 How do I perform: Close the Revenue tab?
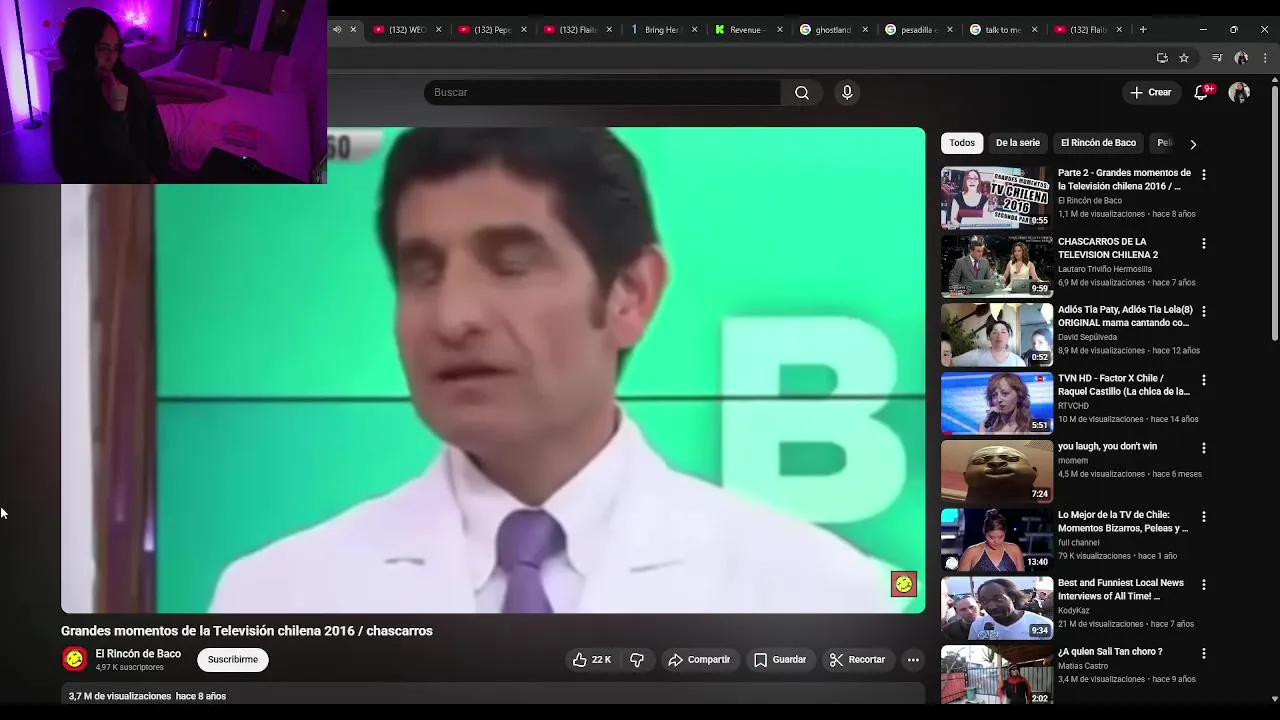[780, 29]
